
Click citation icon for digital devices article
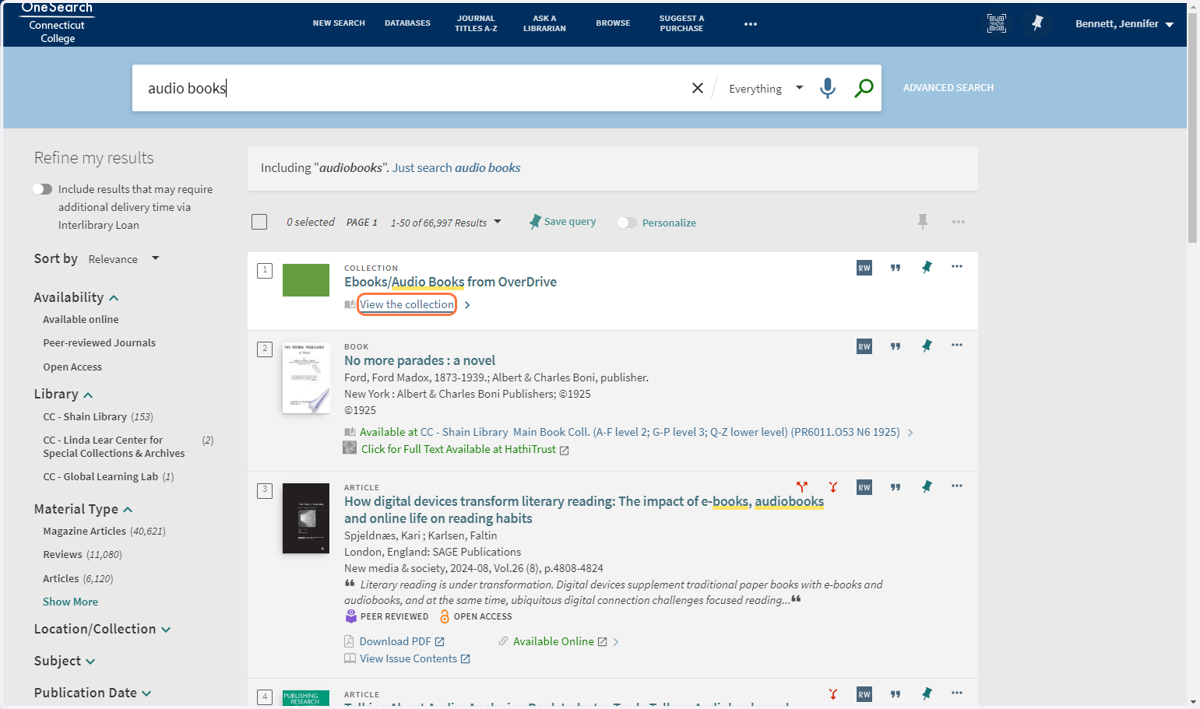896,488
